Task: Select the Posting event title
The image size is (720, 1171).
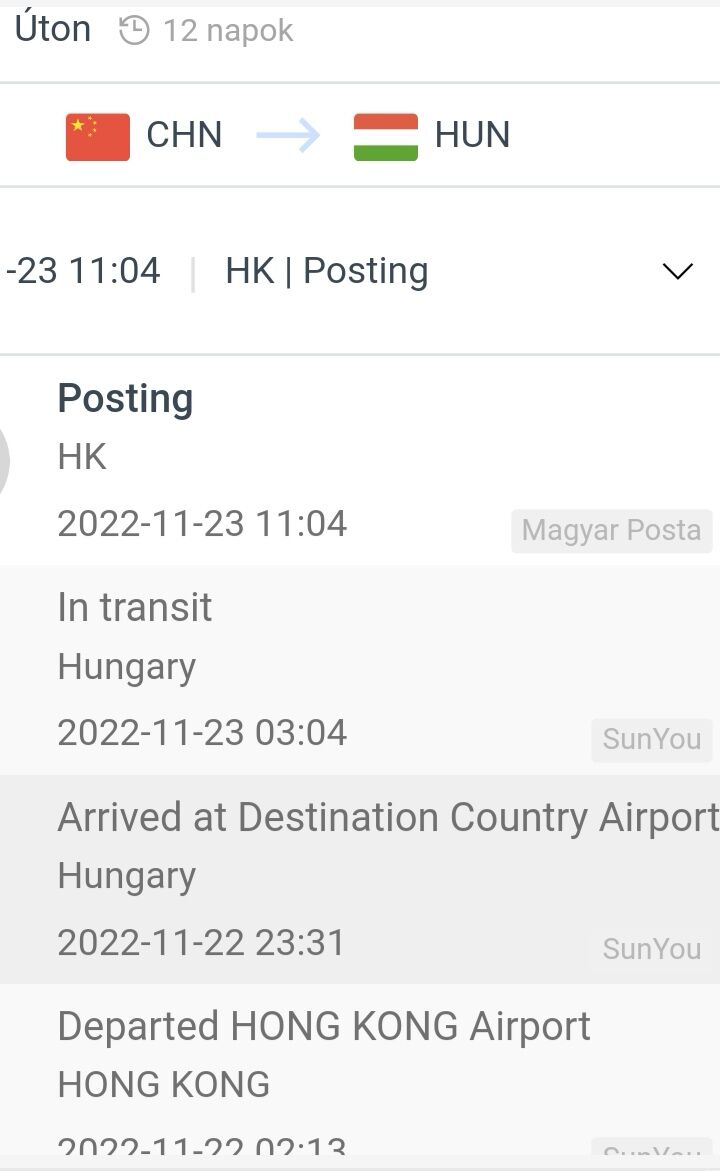Action: pos(125,398)
